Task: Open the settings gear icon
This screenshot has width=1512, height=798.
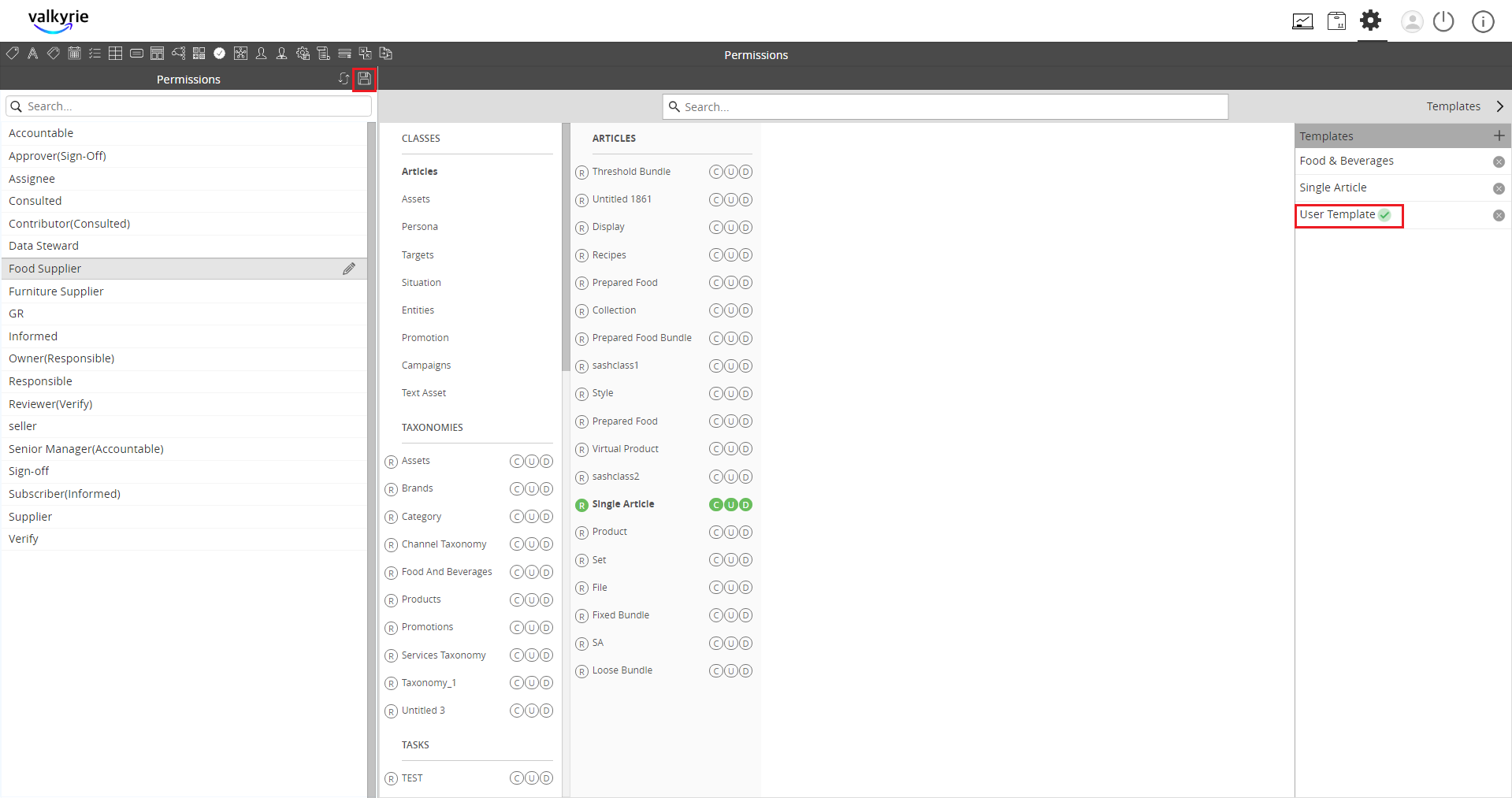Action: (x=1371, y=20)
